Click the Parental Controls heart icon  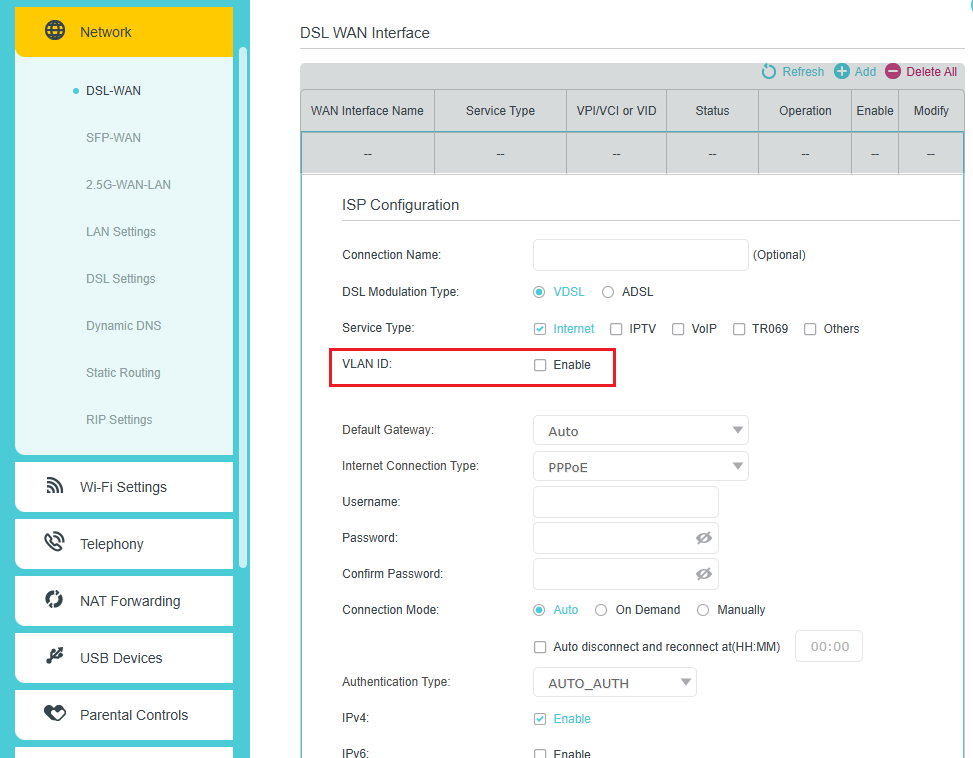tap(57, 715)
